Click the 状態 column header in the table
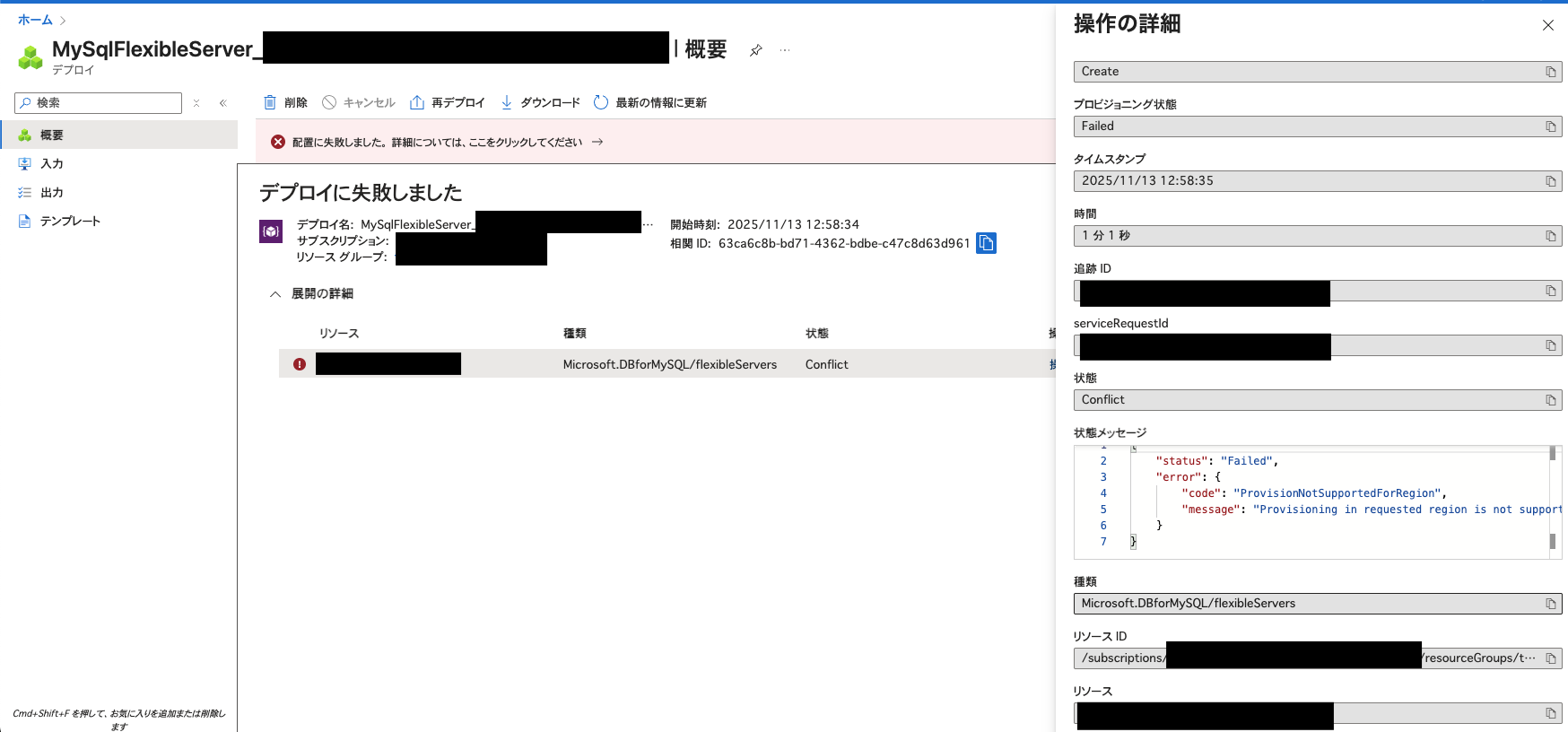 (816, 333)
